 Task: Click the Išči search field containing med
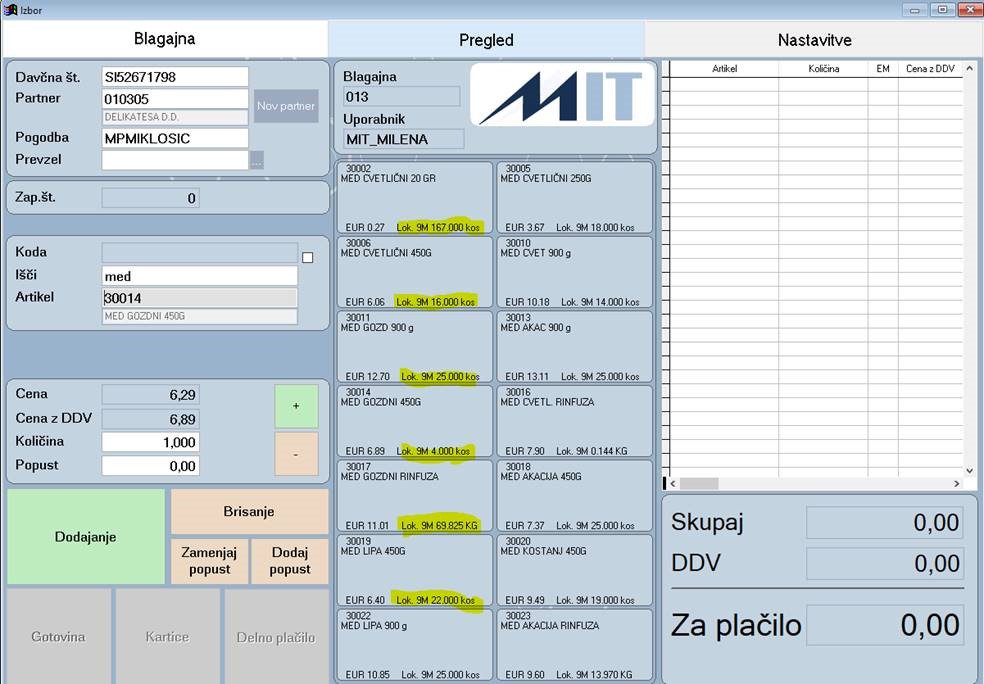pos(200,276)
